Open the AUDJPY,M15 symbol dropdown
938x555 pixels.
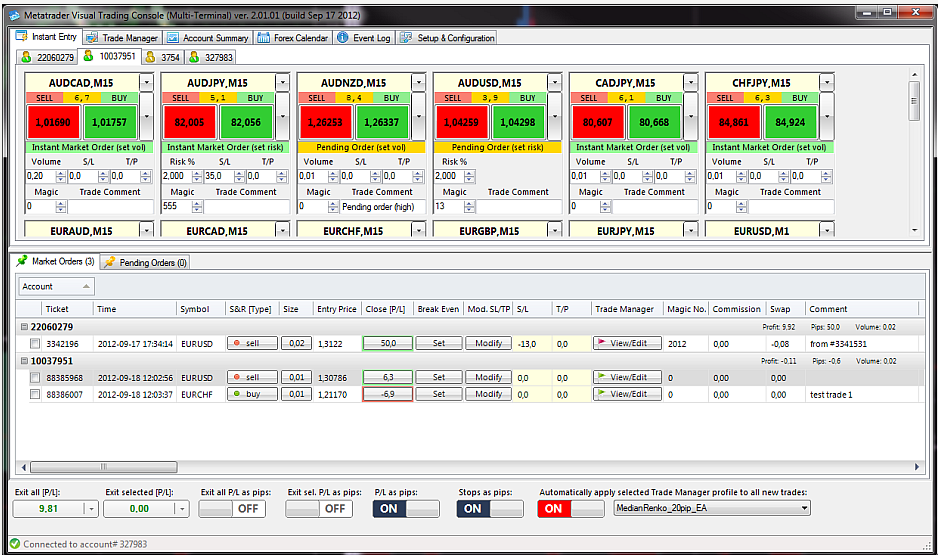pyautogui.click(x=282, y=83)
